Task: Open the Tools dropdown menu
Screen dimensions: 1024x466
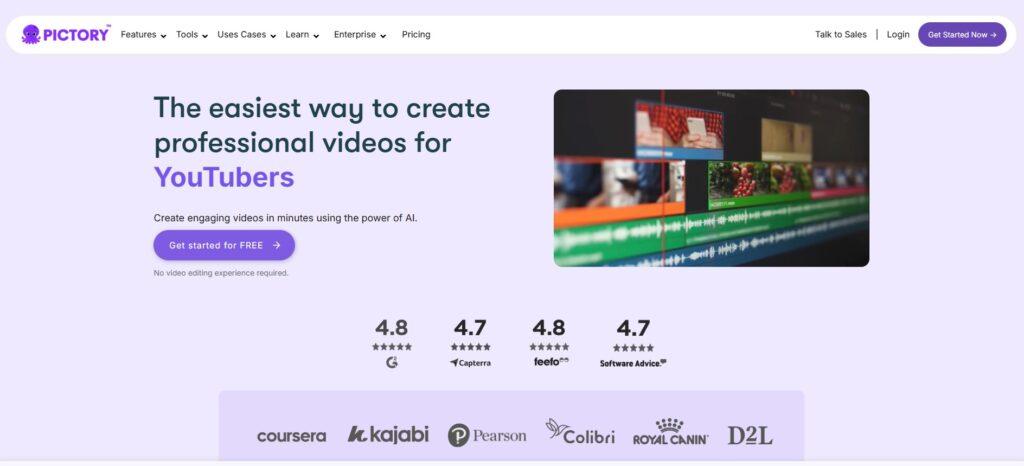Action: click(x=192, y=35)
